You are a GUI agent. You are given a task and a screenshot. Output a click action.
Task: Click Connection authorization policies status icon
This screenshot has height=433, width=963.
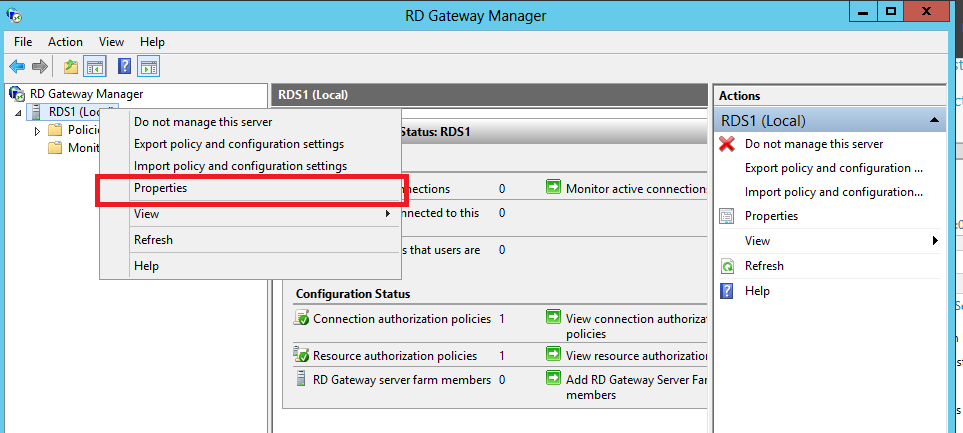pos(301,318)
